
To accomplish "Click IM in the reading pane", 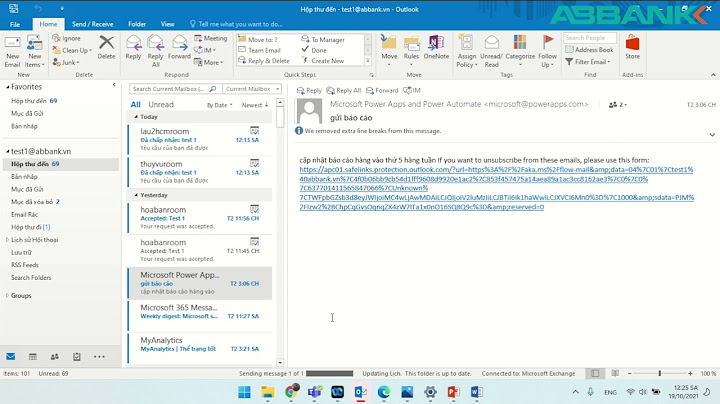I will point(412,90).
